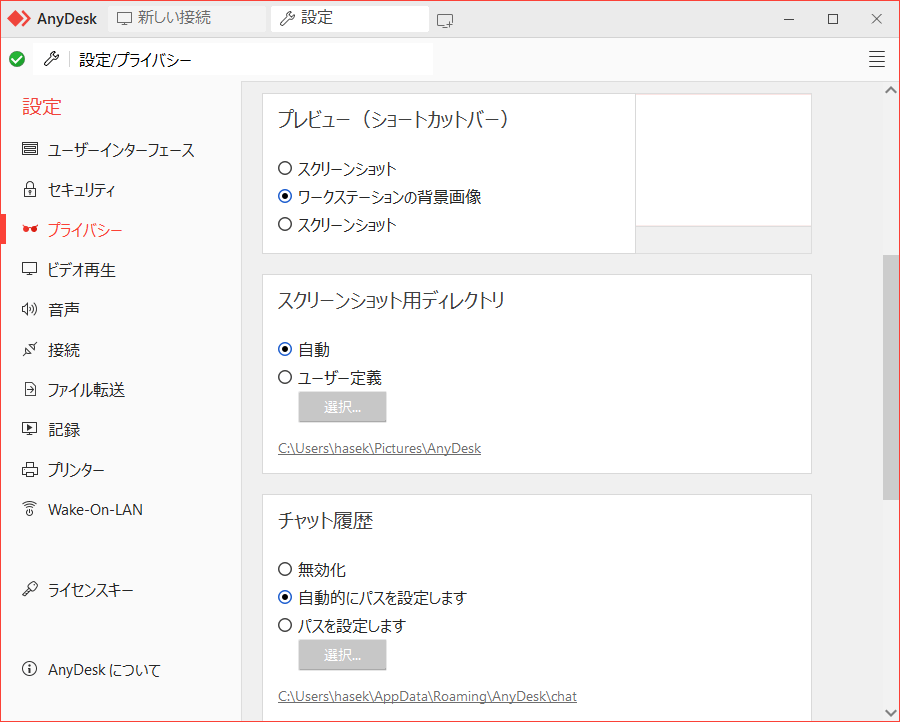Click the ライセンスキー key icon
Viewport: 900px width, 722px height.
[x=30, y=589]
